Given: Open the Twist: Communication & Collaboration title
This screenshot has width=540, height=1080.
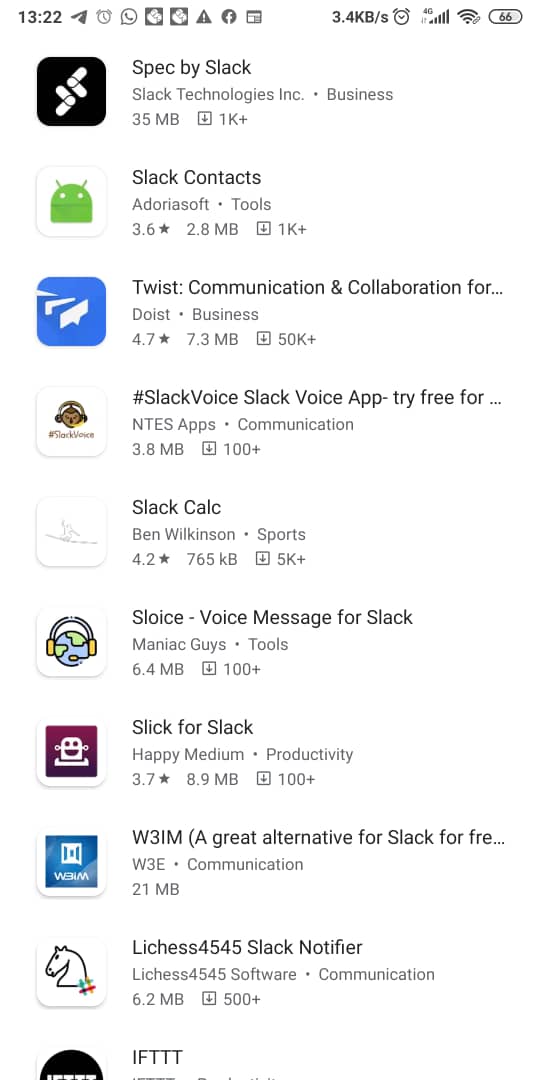Looking at the screenshot, I should (318, 287).
